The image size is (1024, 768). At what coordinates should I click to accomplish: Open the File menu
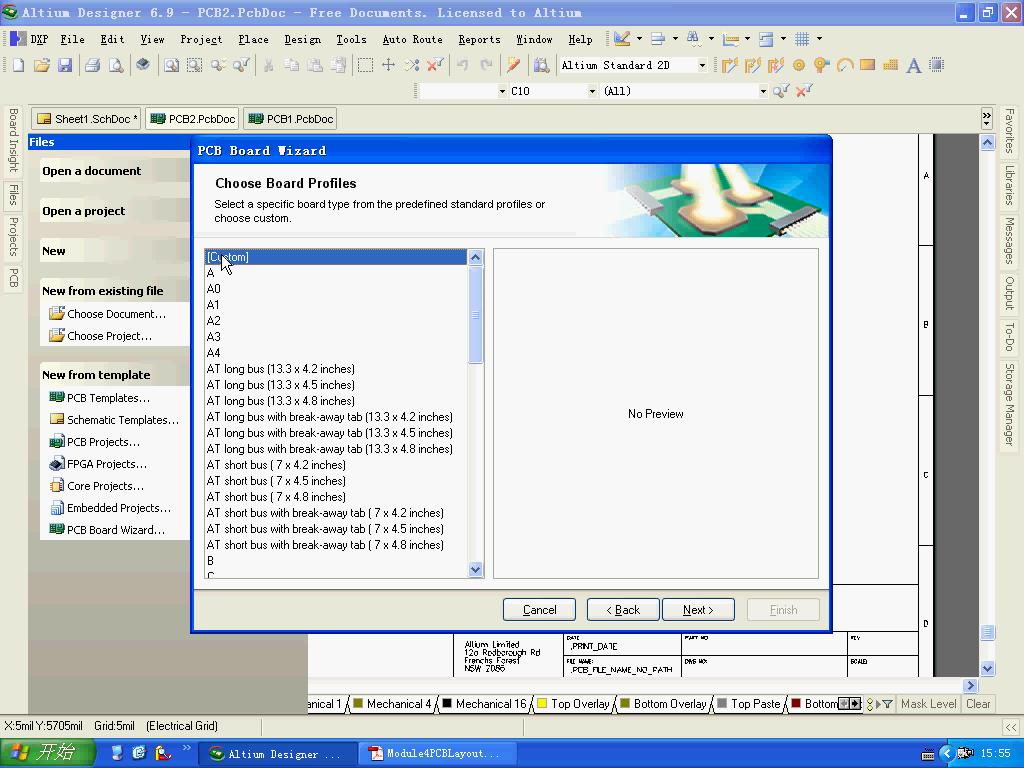[72, 39]
